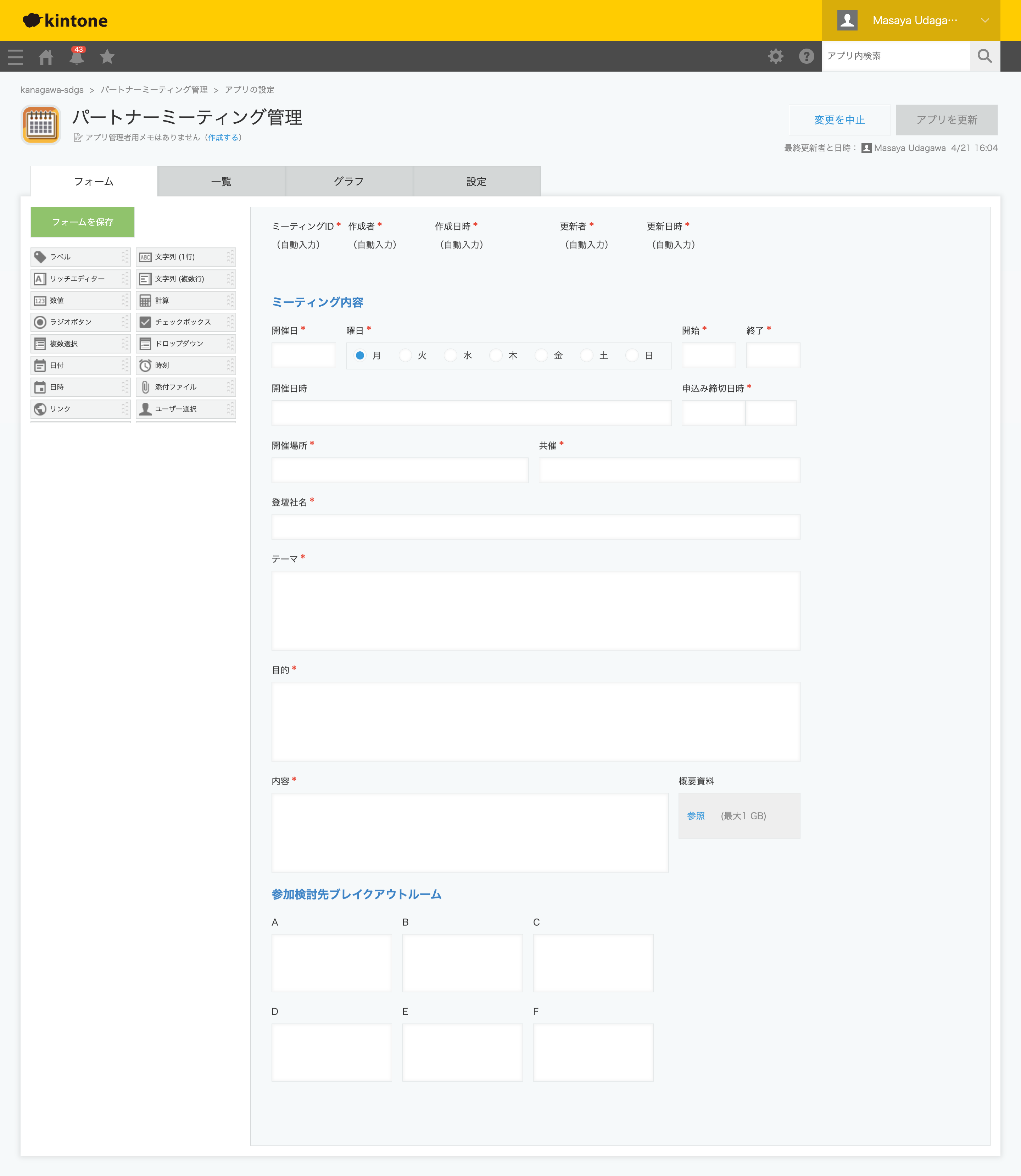This screenshot has width=1021, height=1176.
Task: Select the 添付ファイル field element
Action: [185, 387]
